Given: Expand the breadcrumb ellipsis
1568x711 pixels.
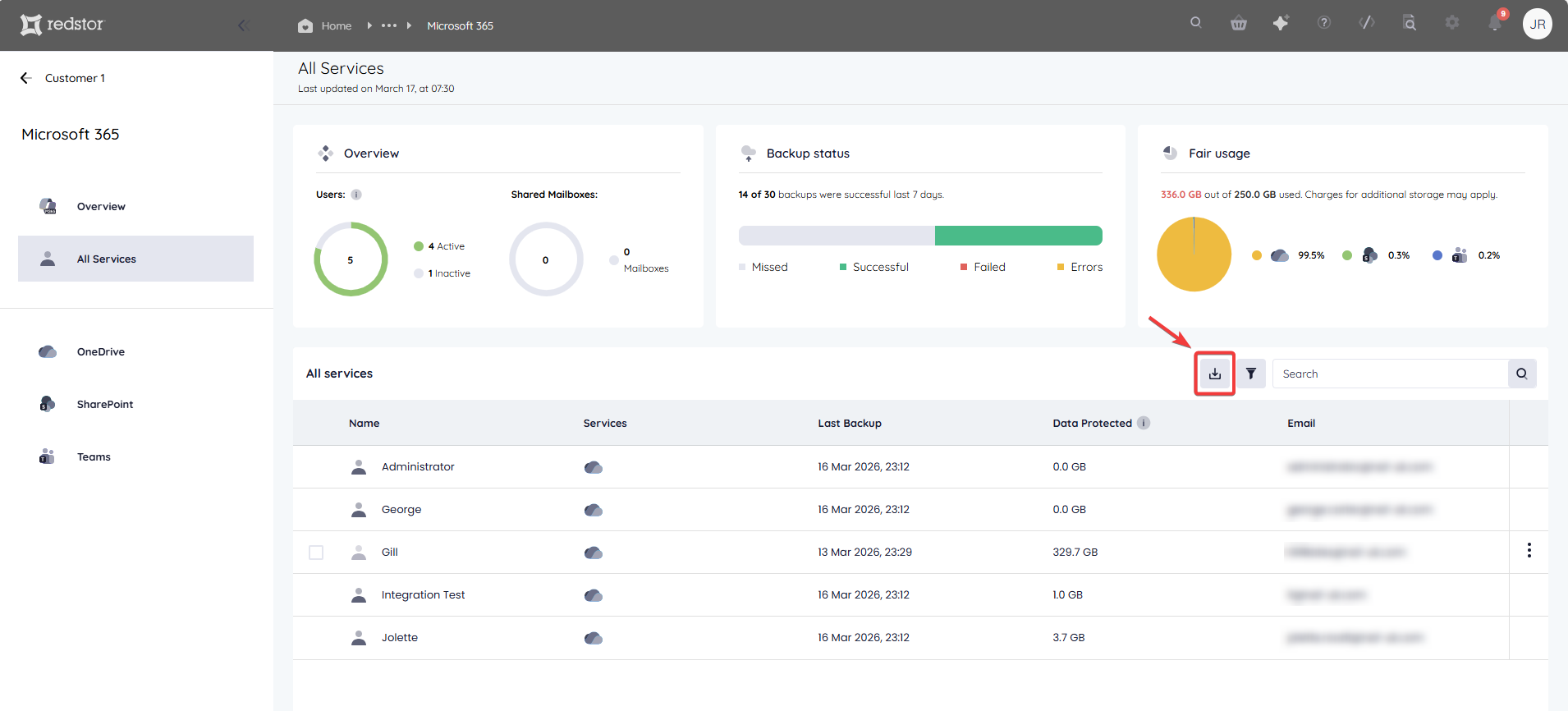Looking at the screenshot, I should 389,25.
